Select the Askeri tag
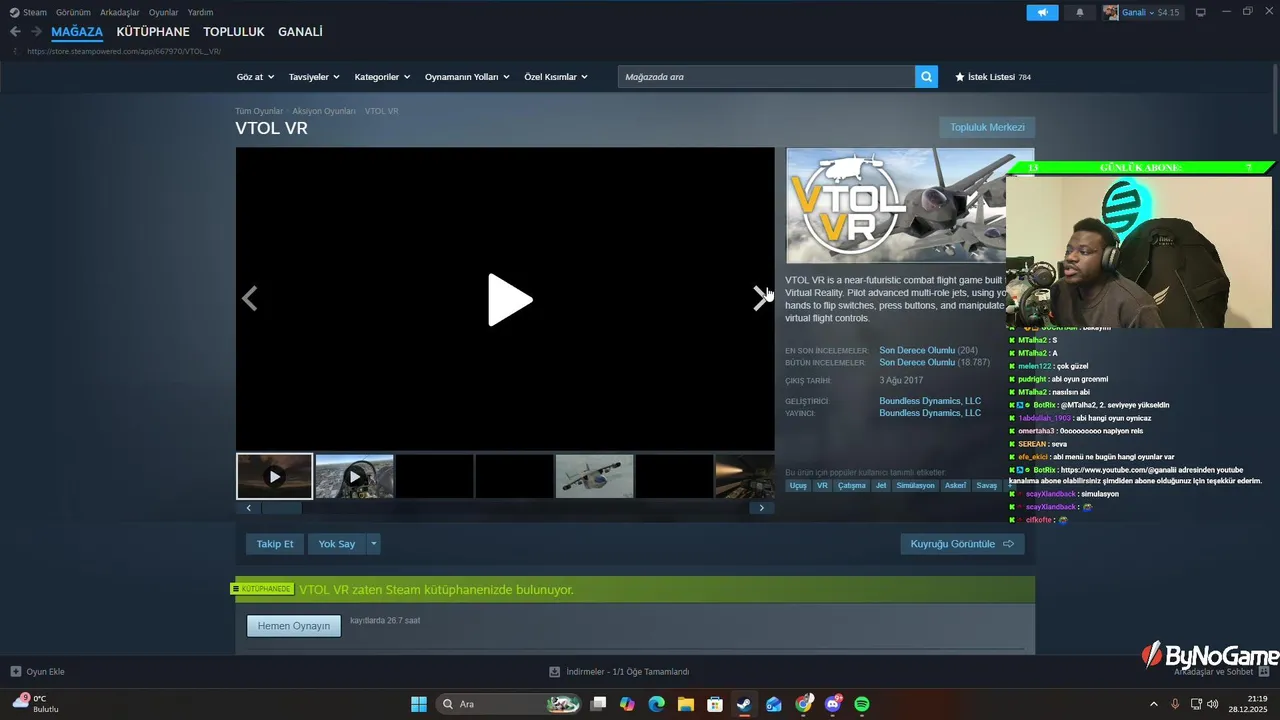 (x=956, y=486)
